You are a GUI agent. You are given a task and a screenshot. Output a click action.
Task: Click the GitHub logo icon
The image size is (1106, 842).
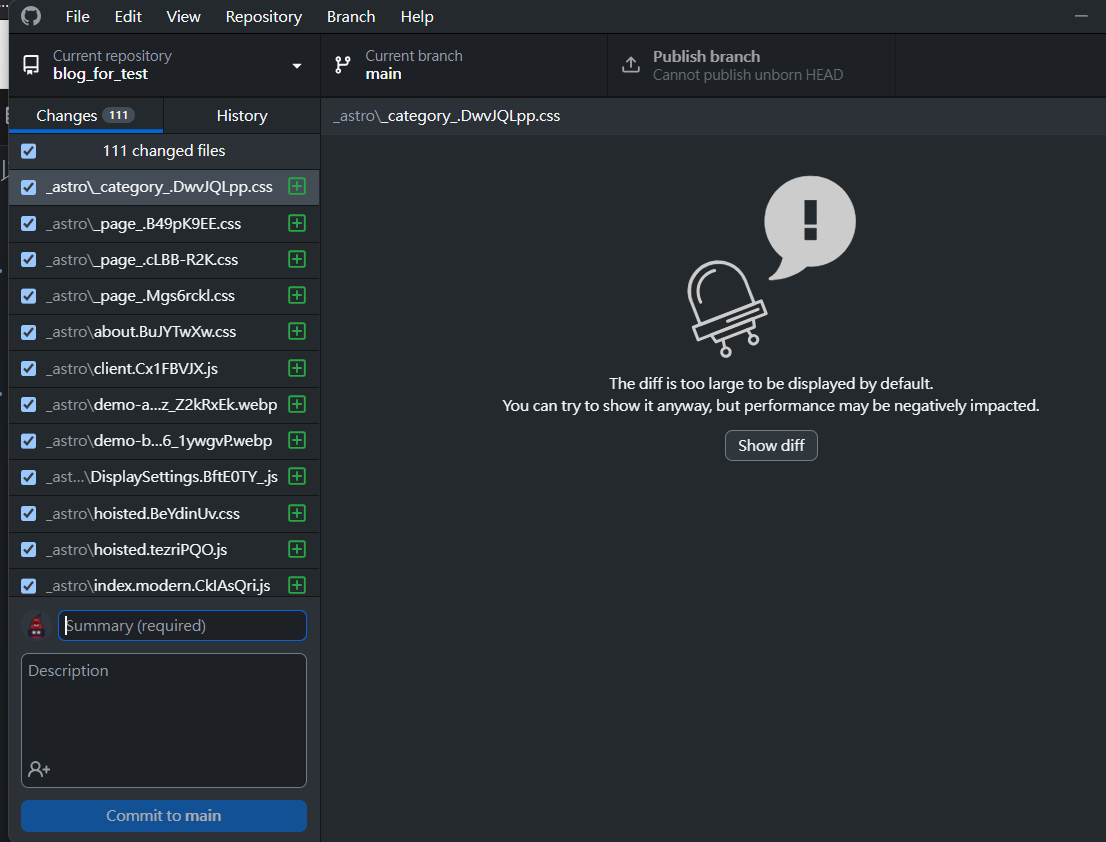click(30, 16)
